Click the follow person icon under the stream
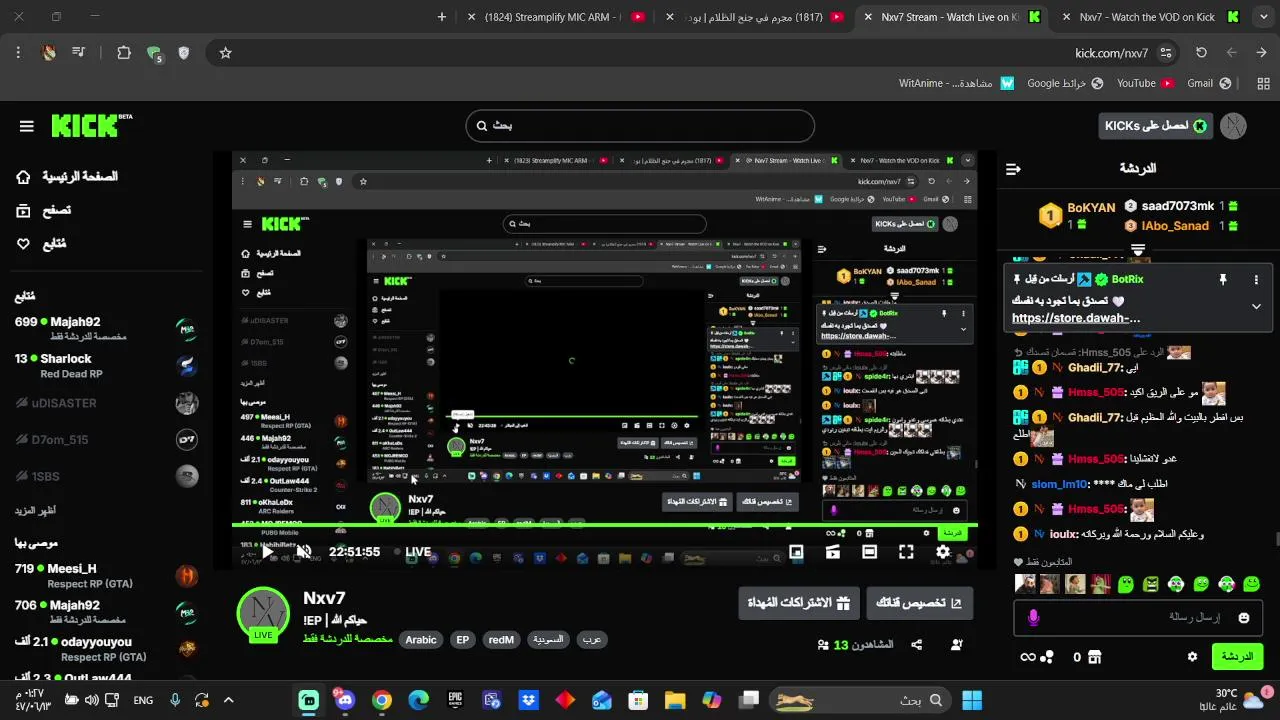 click(x=957, y=645)
